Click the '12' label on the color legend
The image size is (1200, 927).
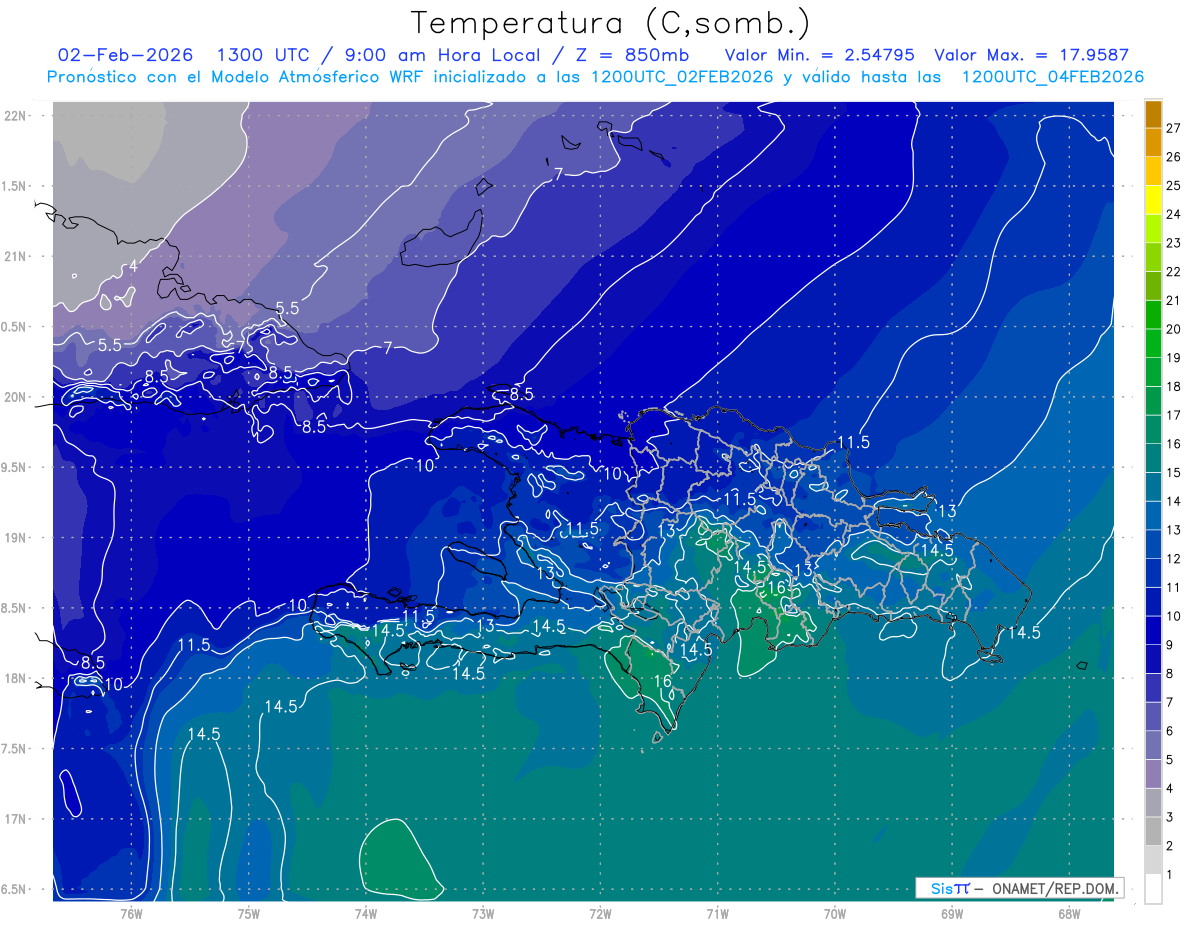pos(1173,559)
